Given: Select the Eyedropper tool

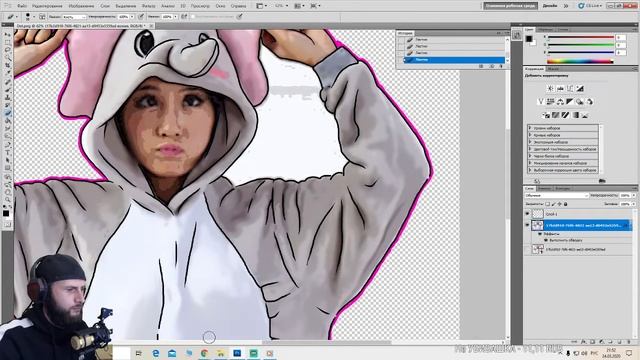Looking at the screenshot, I should (8, 73).
